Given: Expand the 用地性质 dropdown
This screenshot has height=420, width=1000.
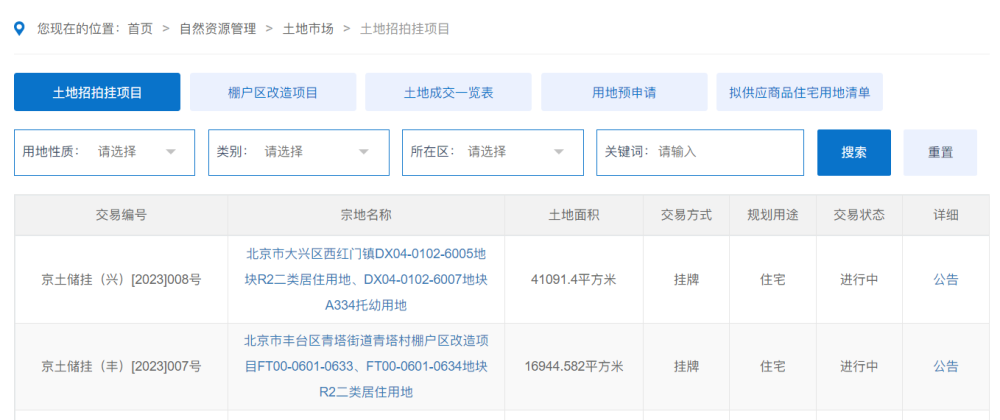Looking at the screenshot, I should (105, 152).
